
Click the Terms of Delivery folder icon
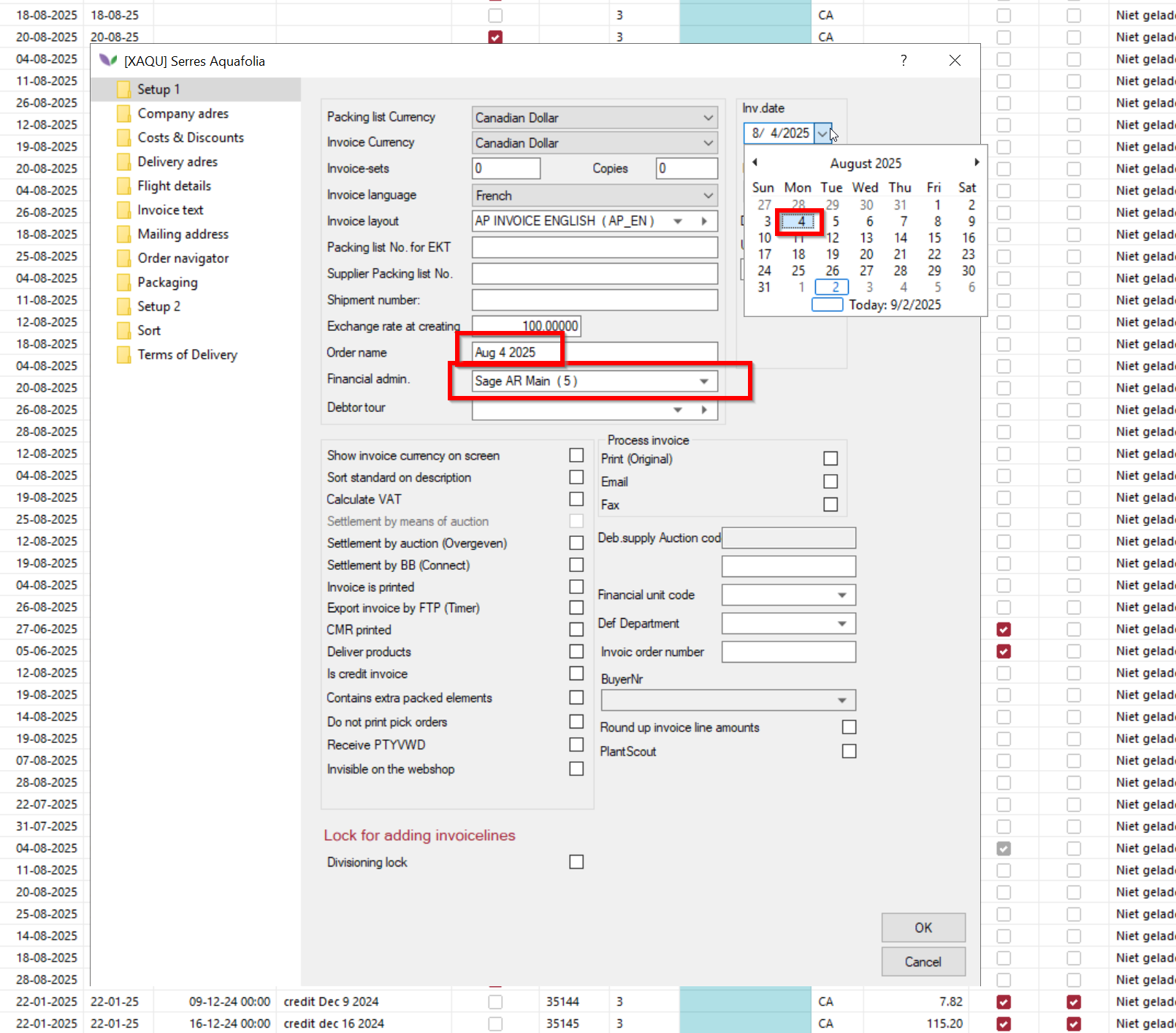[x=124, y=355]
